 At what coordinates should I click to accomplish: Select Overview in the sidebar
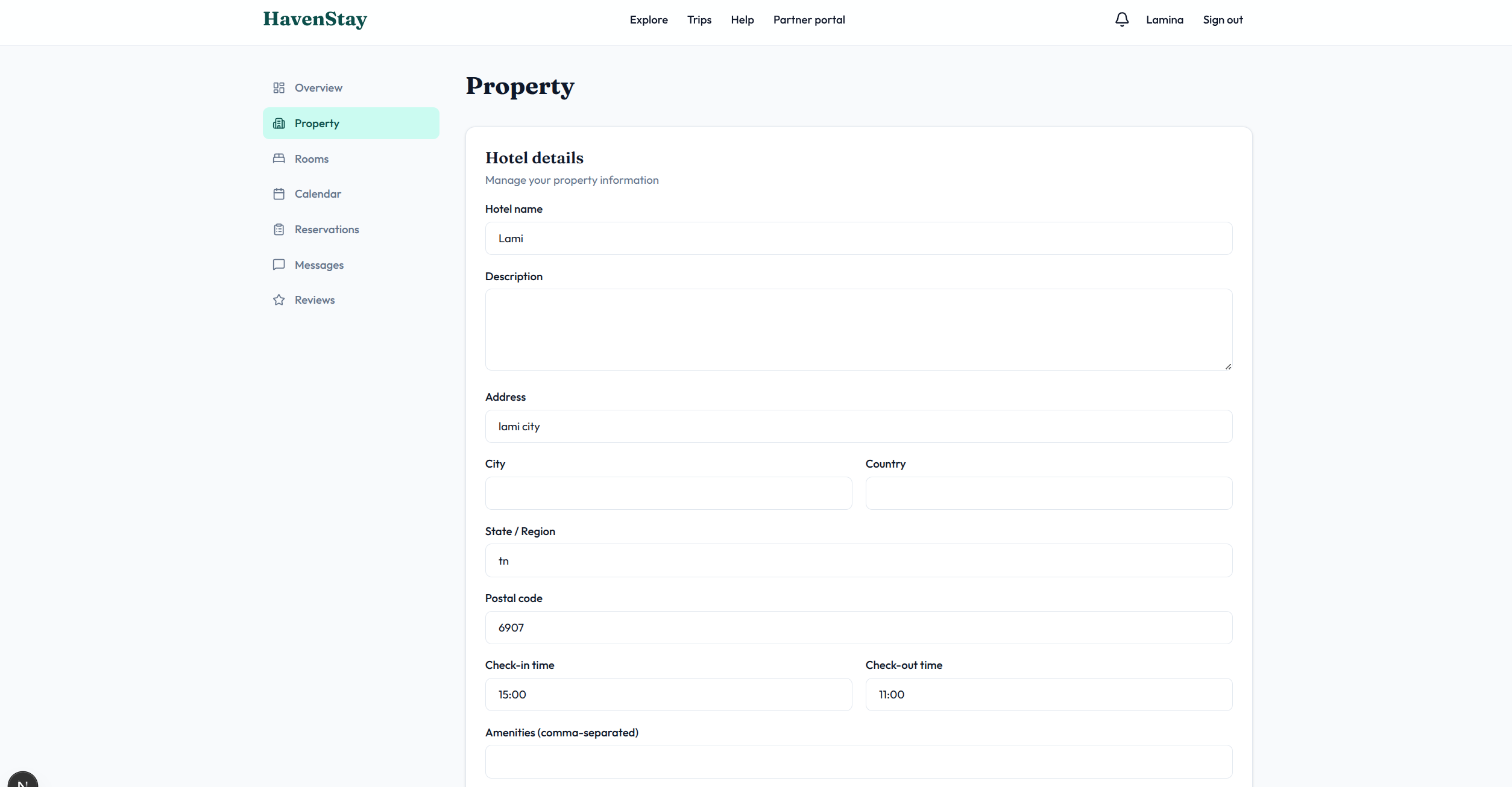point(351,88)
